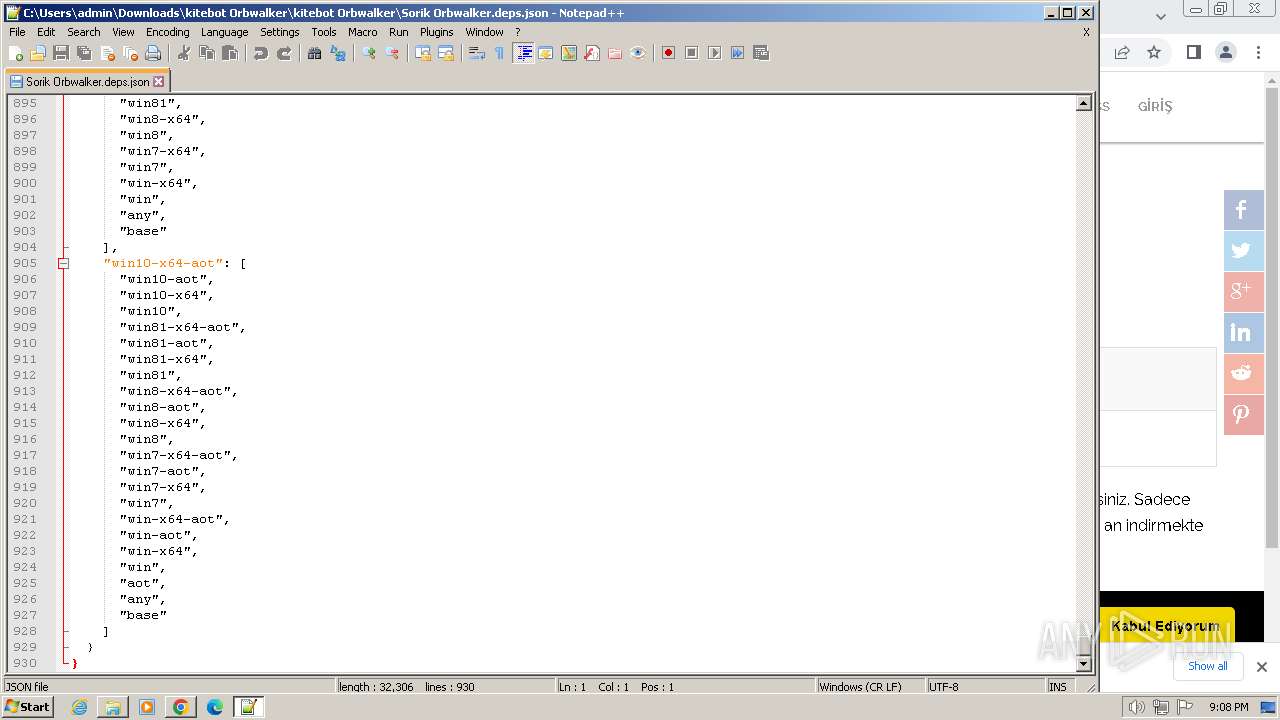Click GİRİŞ link in browser
Viewport: 1280px width, 720px height.
coord(1155,106)
